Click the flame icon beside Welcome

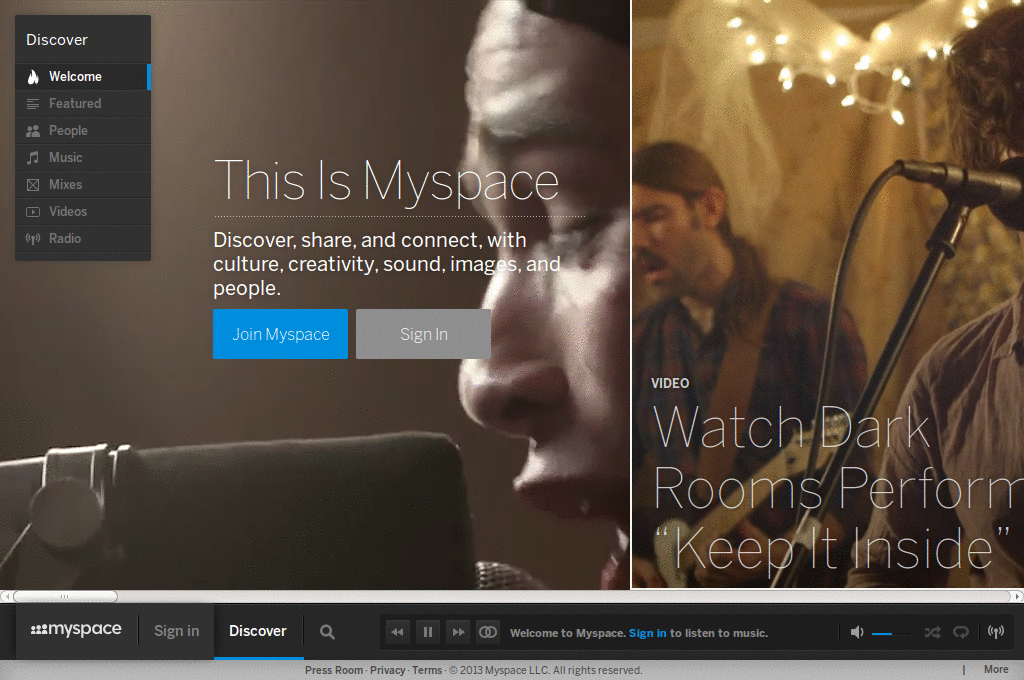coord(33,76)
